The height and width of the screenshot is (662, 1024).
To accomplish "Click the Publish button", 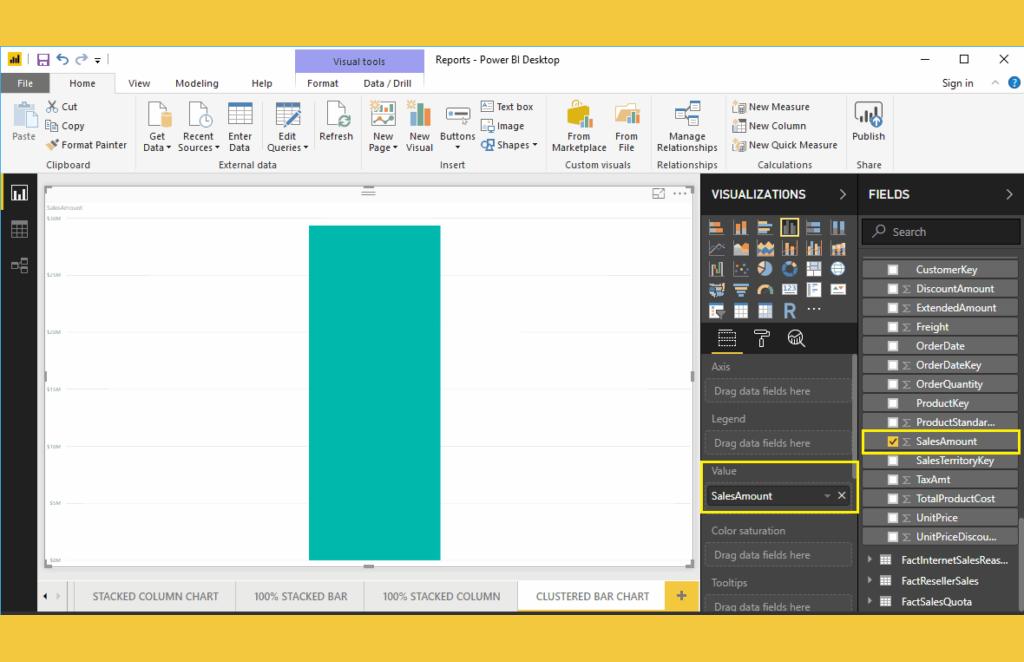I will (868, 122).
